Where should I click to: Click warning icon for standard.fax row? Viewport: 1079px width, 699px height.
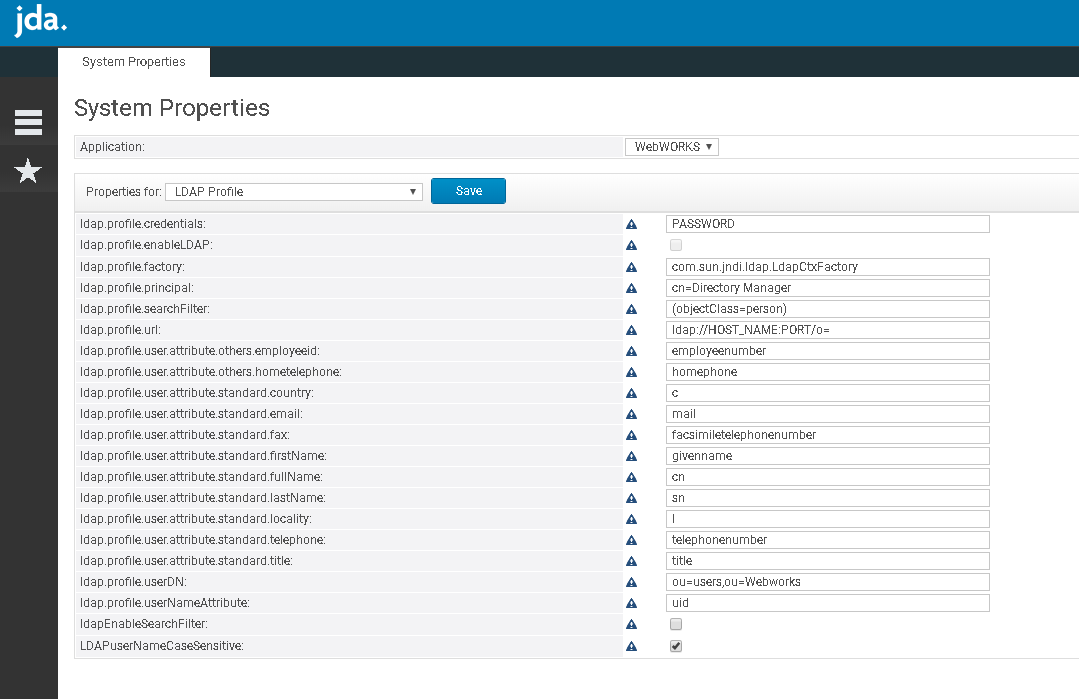pyautogui.click(x=631, y=435)
